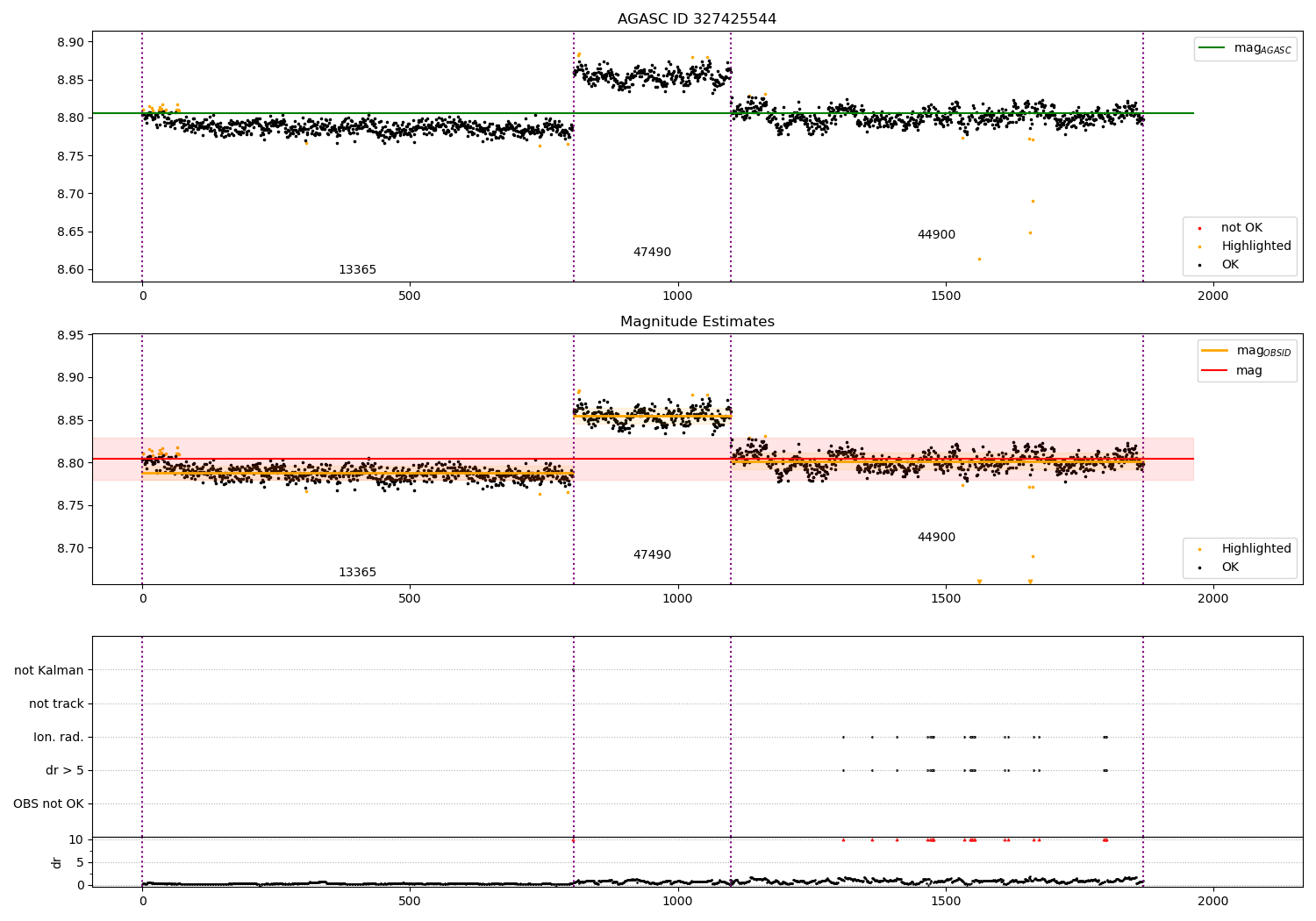Click the lowest orange outlier near 8.61 in top plot
The width and height of the screenshot is (1316, 921).
pos(979,259)
